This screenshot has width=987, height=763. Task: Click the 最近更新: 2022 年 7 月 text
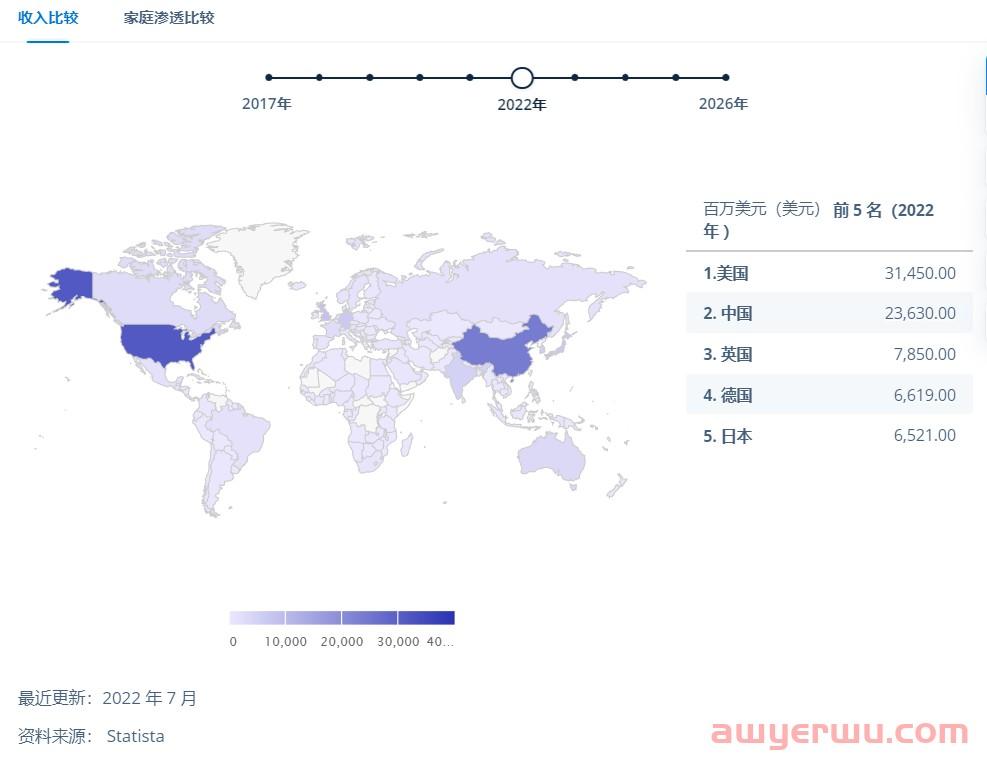coord(107,698)
